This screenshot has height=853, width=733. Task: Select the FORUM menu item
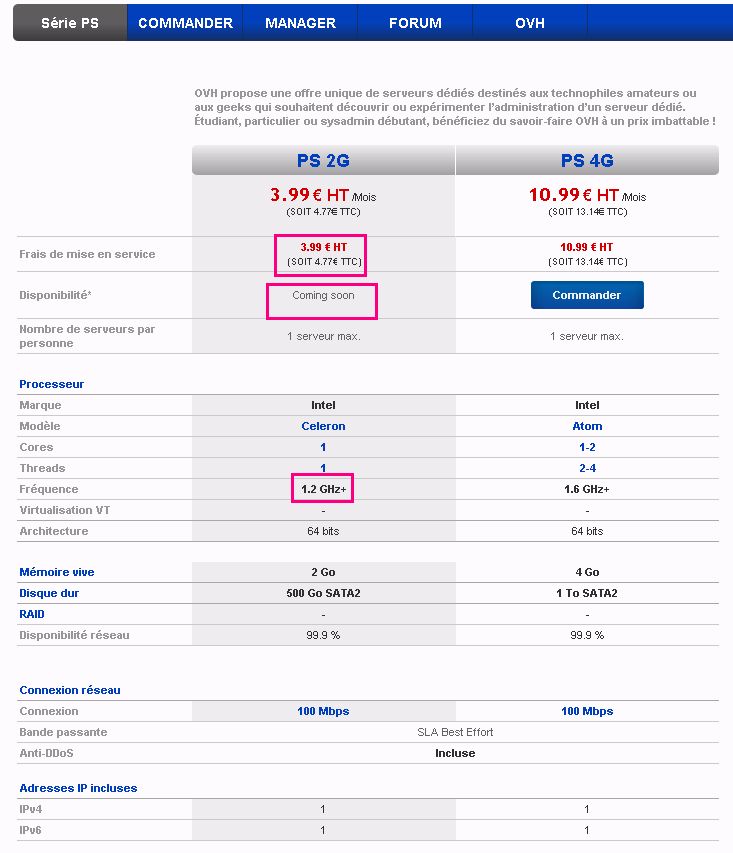pyautogui.click(x=415, y=23)
